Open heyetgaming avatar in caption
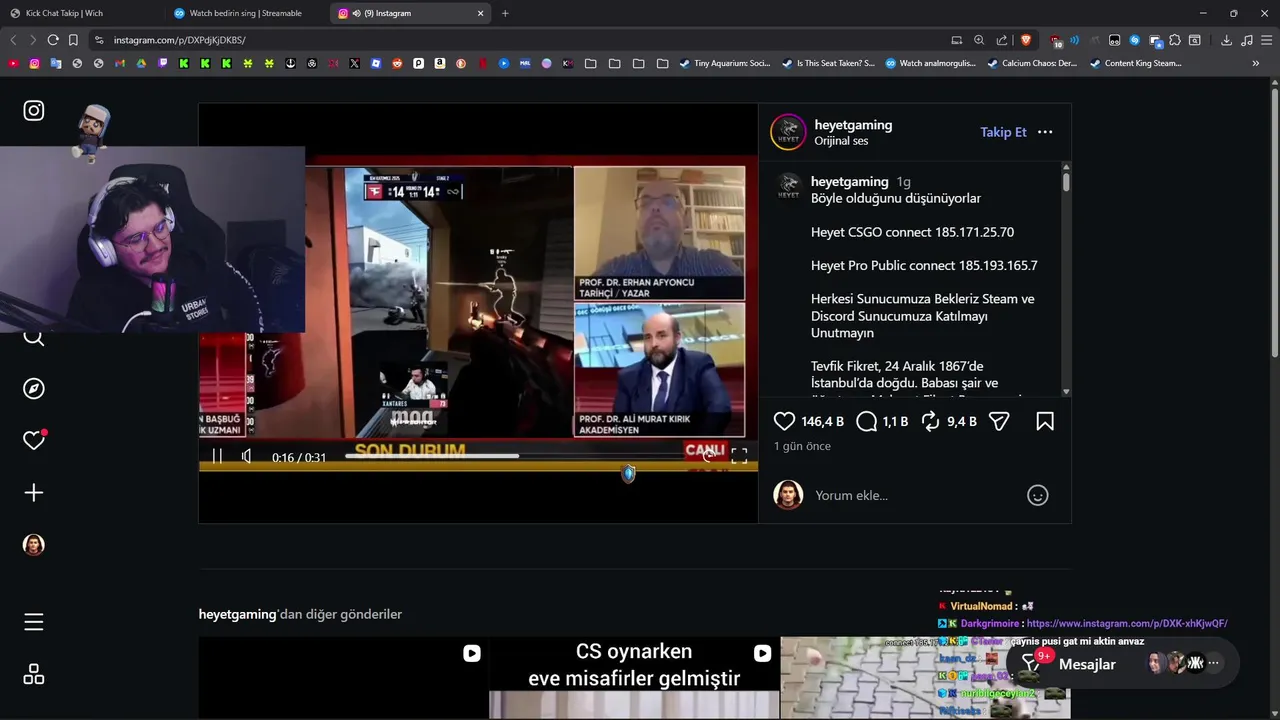 click(x=789, y=186)
